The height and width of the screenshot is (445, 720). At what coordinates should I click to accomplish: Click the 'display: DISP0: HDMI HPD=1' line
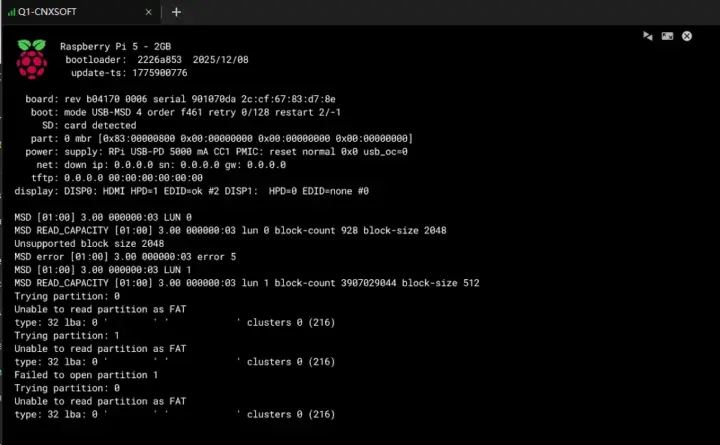tap(191, 191)
